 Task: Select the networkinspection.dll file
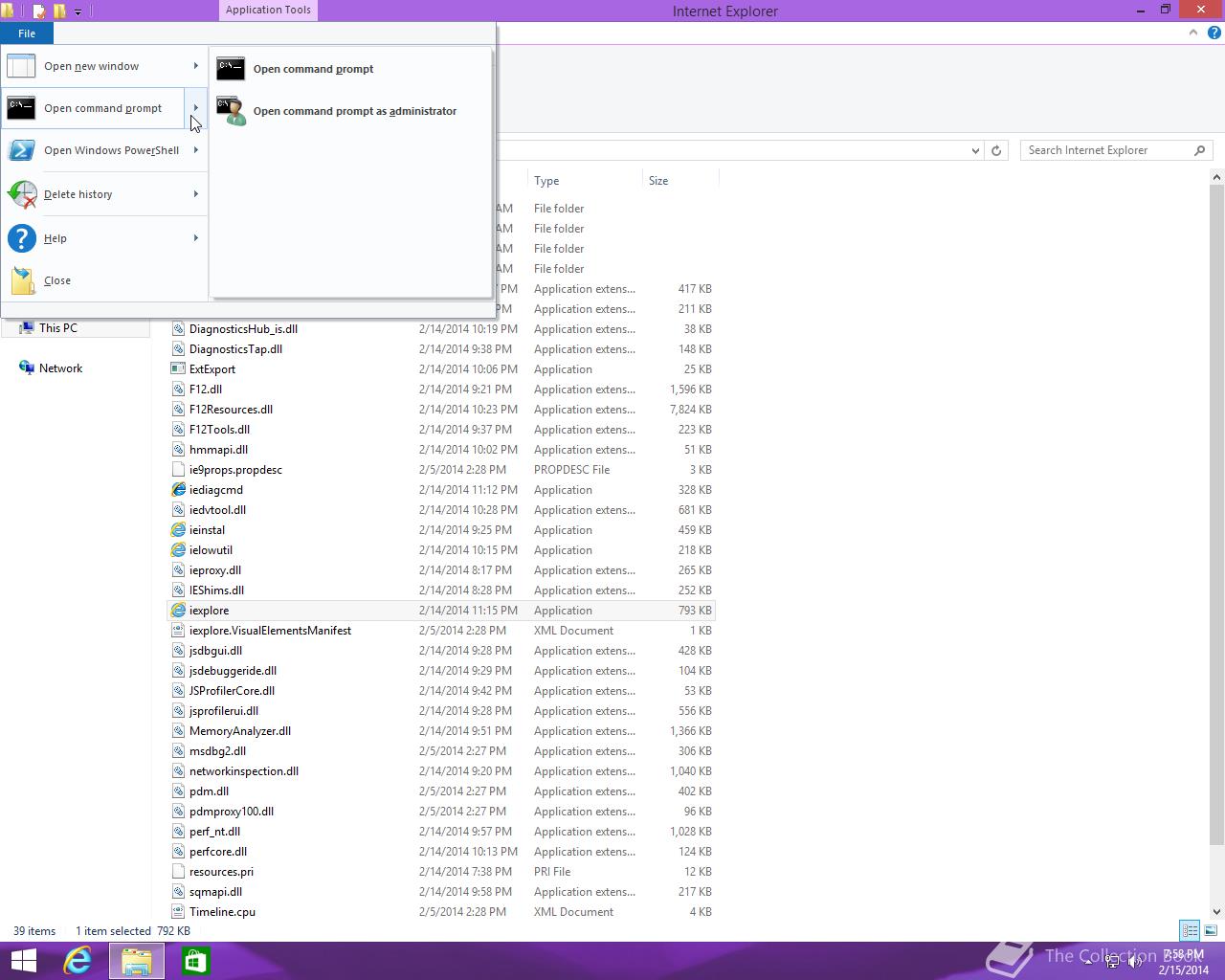[x=440, y=771]
